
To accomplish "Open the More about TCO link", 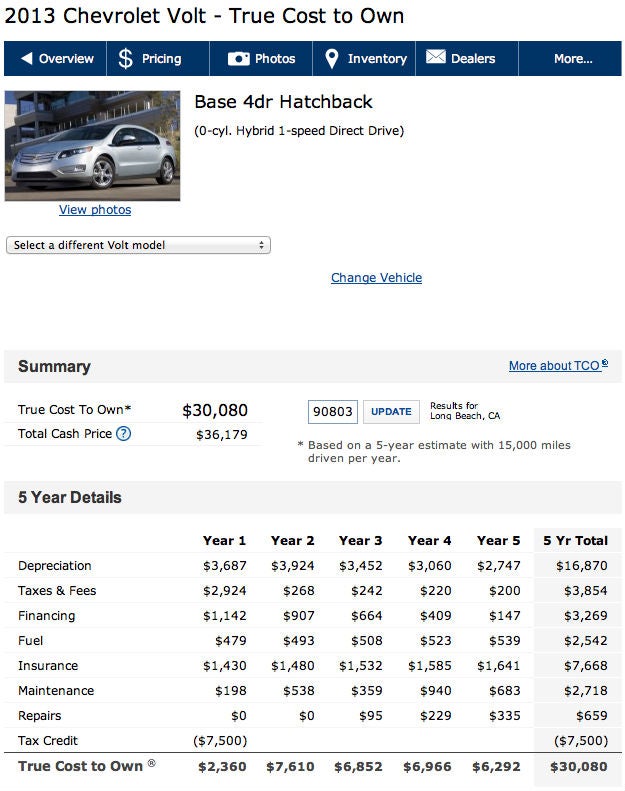I will pyautogui.click(x=554, y=366).
